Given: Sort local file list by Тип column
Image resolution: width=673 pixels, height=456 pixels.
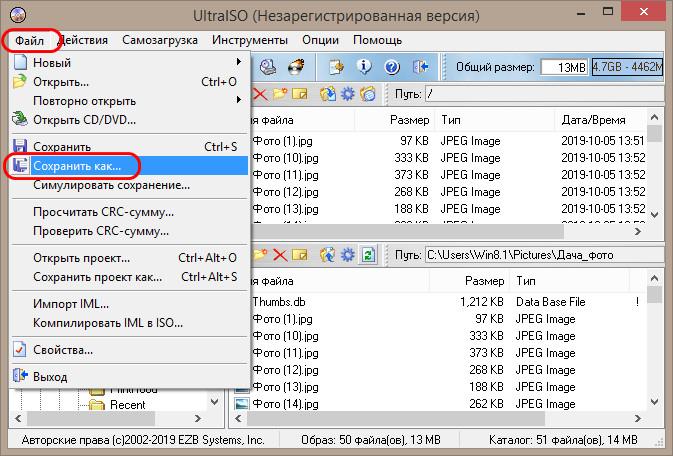Looking at the screenshot, I should [x=570, y=281].
